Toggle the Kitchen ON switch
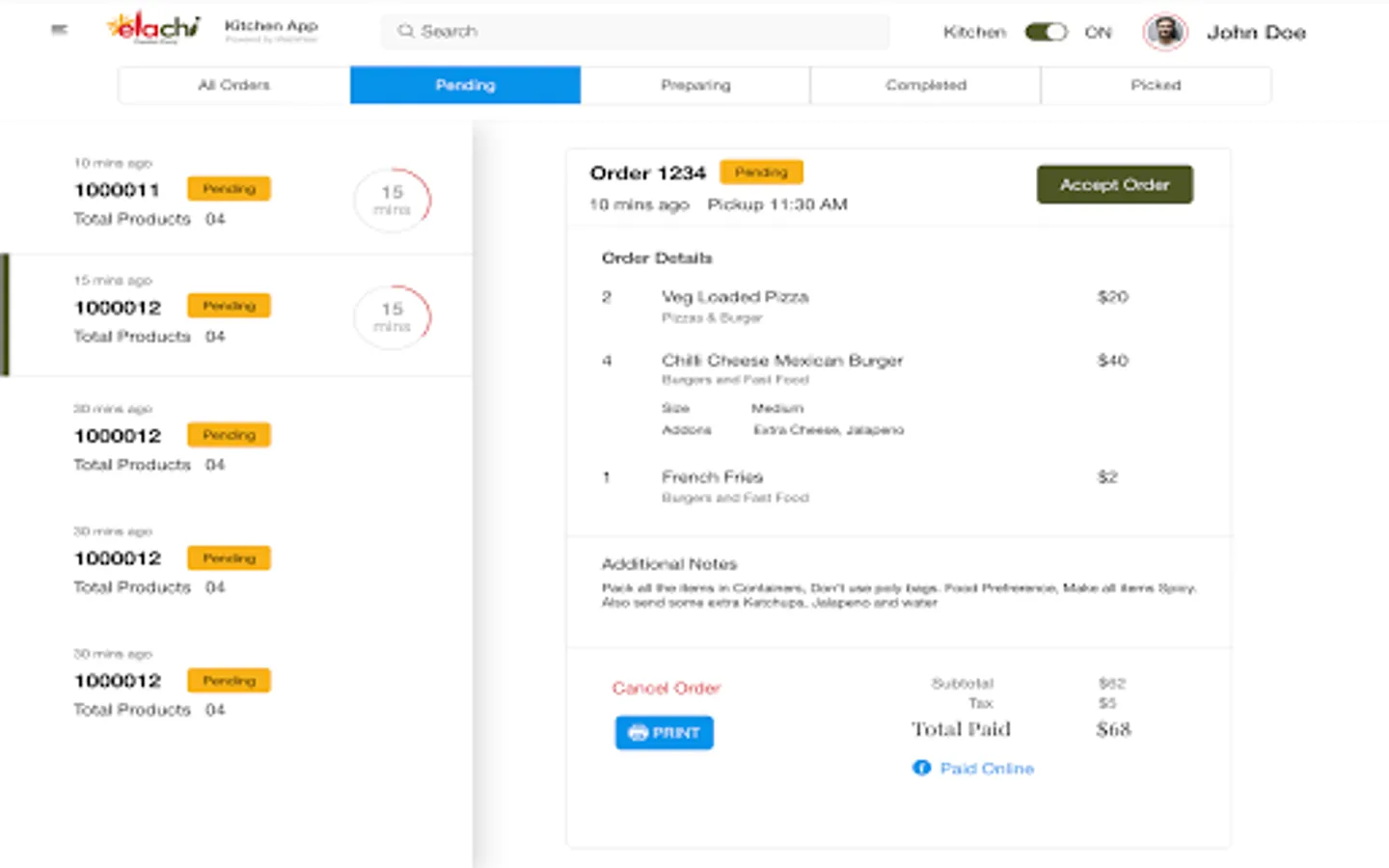The image size is (1389, 868). click(x=1046, y=32)
